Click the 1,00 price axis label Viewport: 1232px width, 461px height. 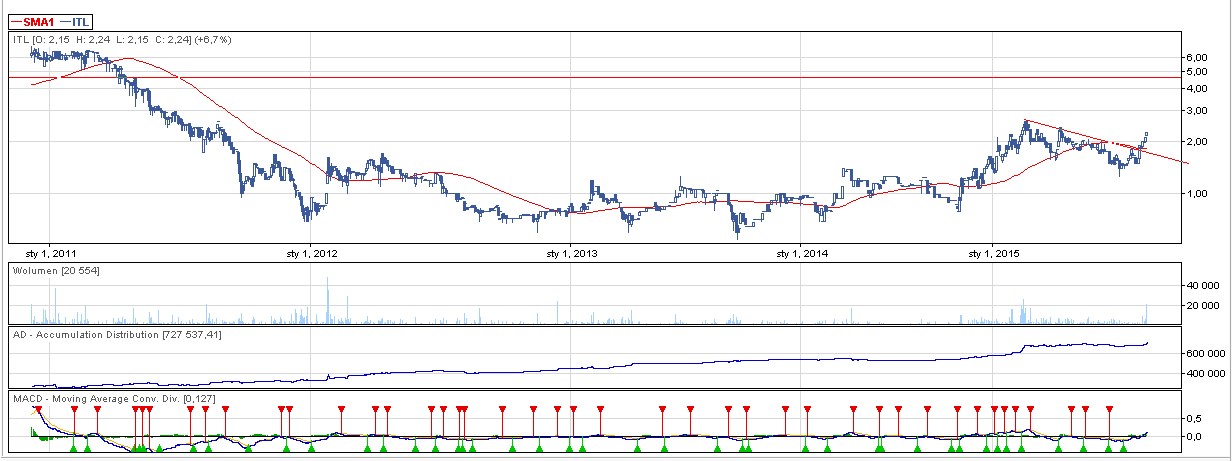(1195, 194)
